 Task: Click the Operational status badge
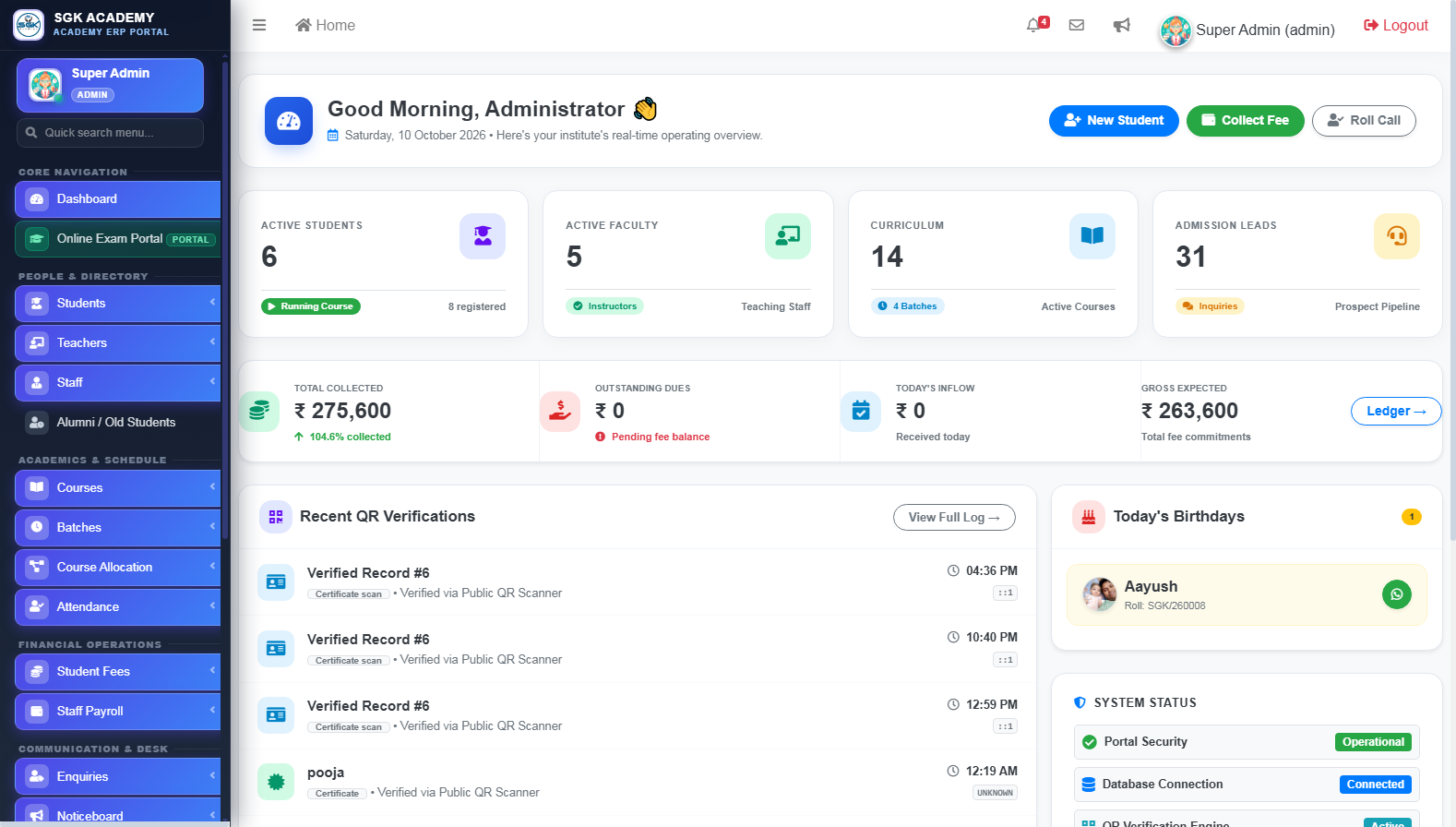(1373, 742)
